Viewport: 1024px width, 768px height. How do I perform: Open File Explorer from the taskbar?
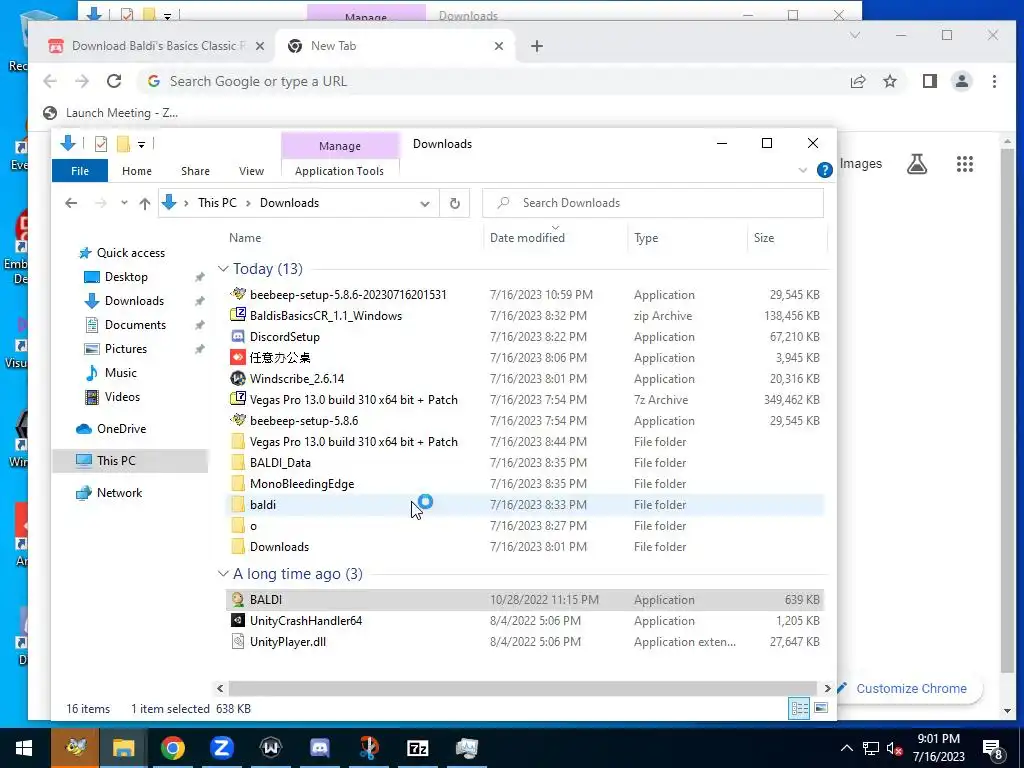(123, 748)
